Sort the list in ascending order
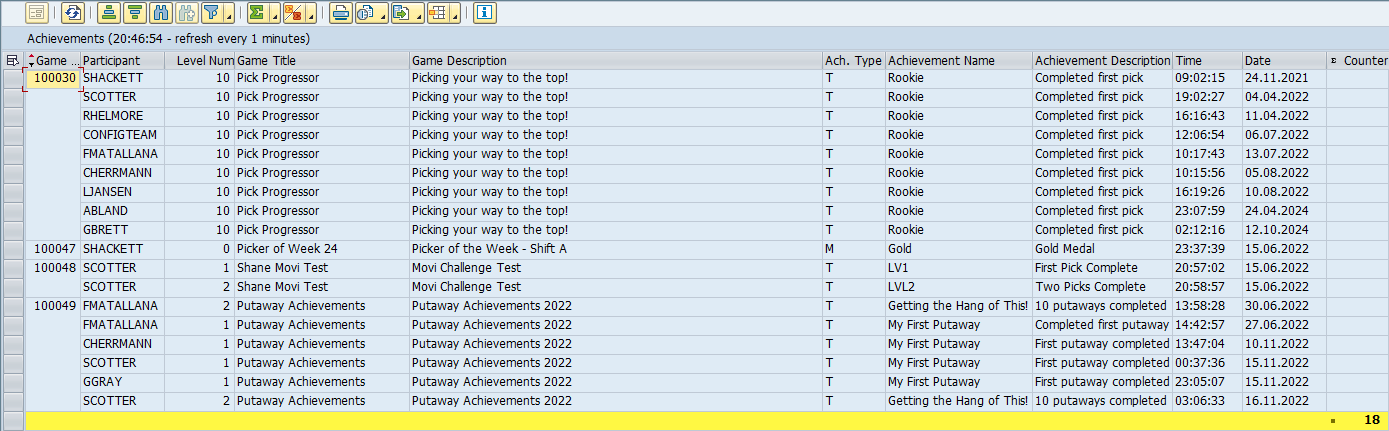Image resolution: width=1389 pixels, height=431 pixels. click(109, 13)
